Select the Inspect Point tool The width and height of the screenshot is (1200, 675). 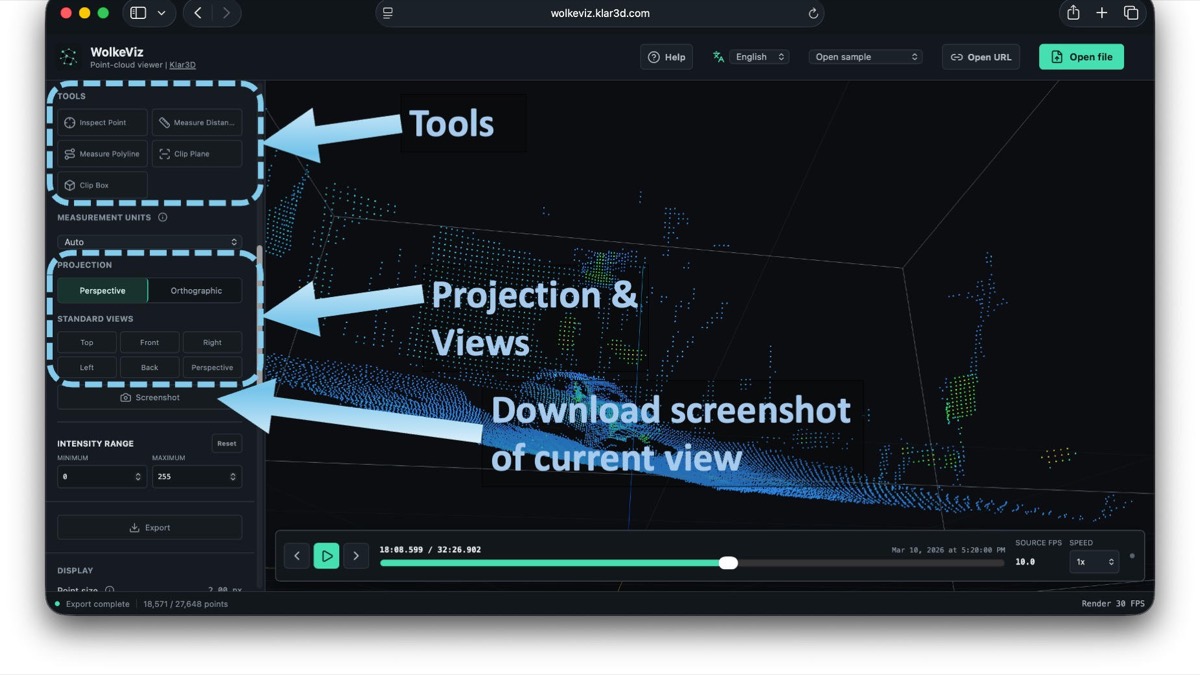[102, 122]
